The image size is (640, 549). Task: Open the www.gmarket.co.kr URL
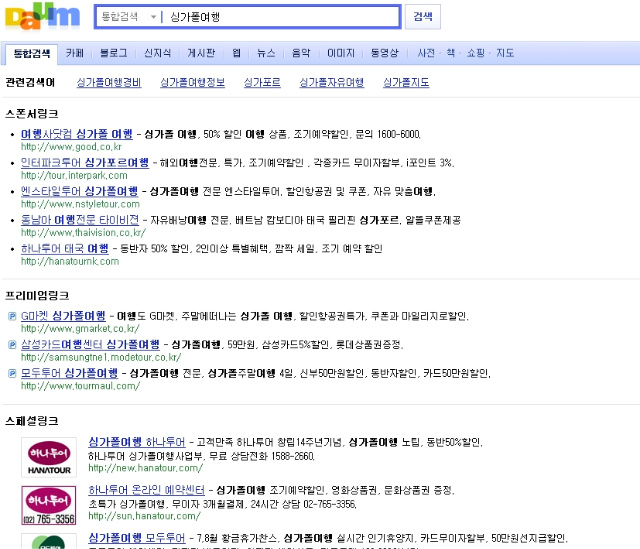coord(80,329)
